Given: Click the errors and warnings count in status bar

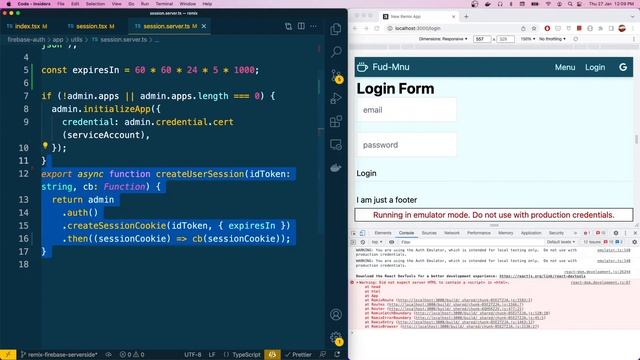Looking at the screenshot, I should tap(132, 355).
